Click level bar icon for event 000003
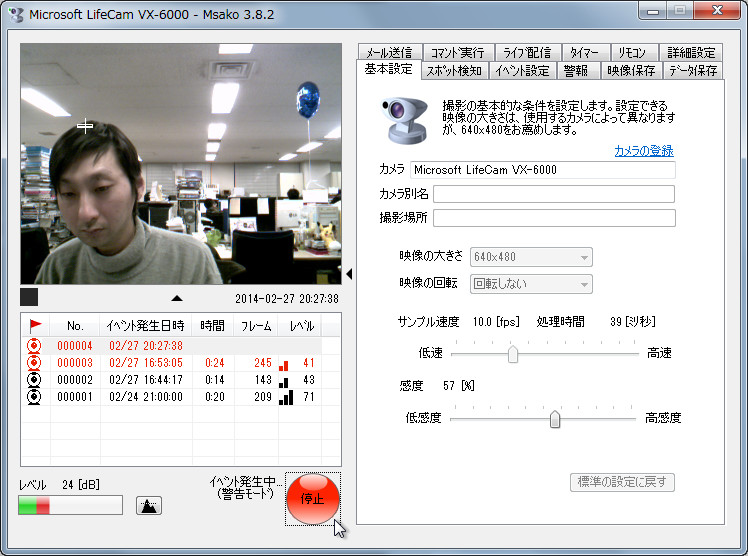Image resolution: width=748 pixels, height=556 pixels. [x=284, y=365]
